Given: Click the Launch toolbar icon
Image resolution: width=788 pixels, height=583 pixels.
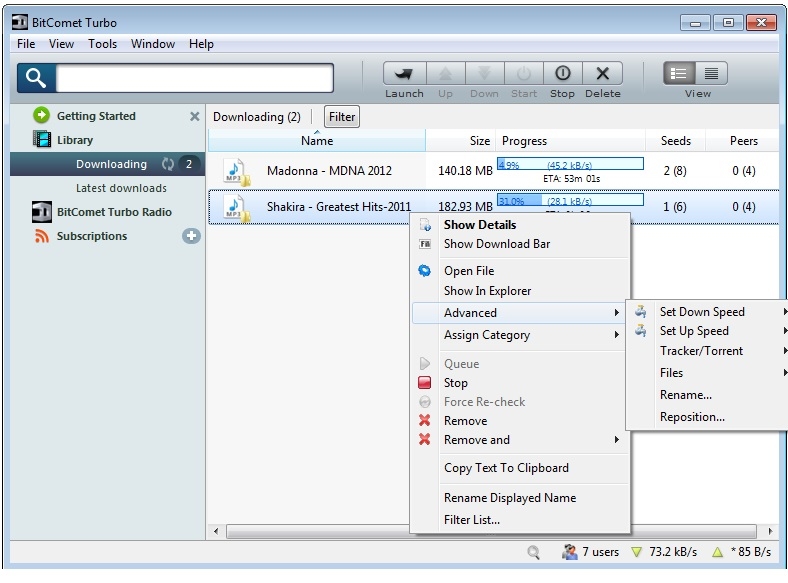Looking at the screenshot, I should tap(404, 74).
